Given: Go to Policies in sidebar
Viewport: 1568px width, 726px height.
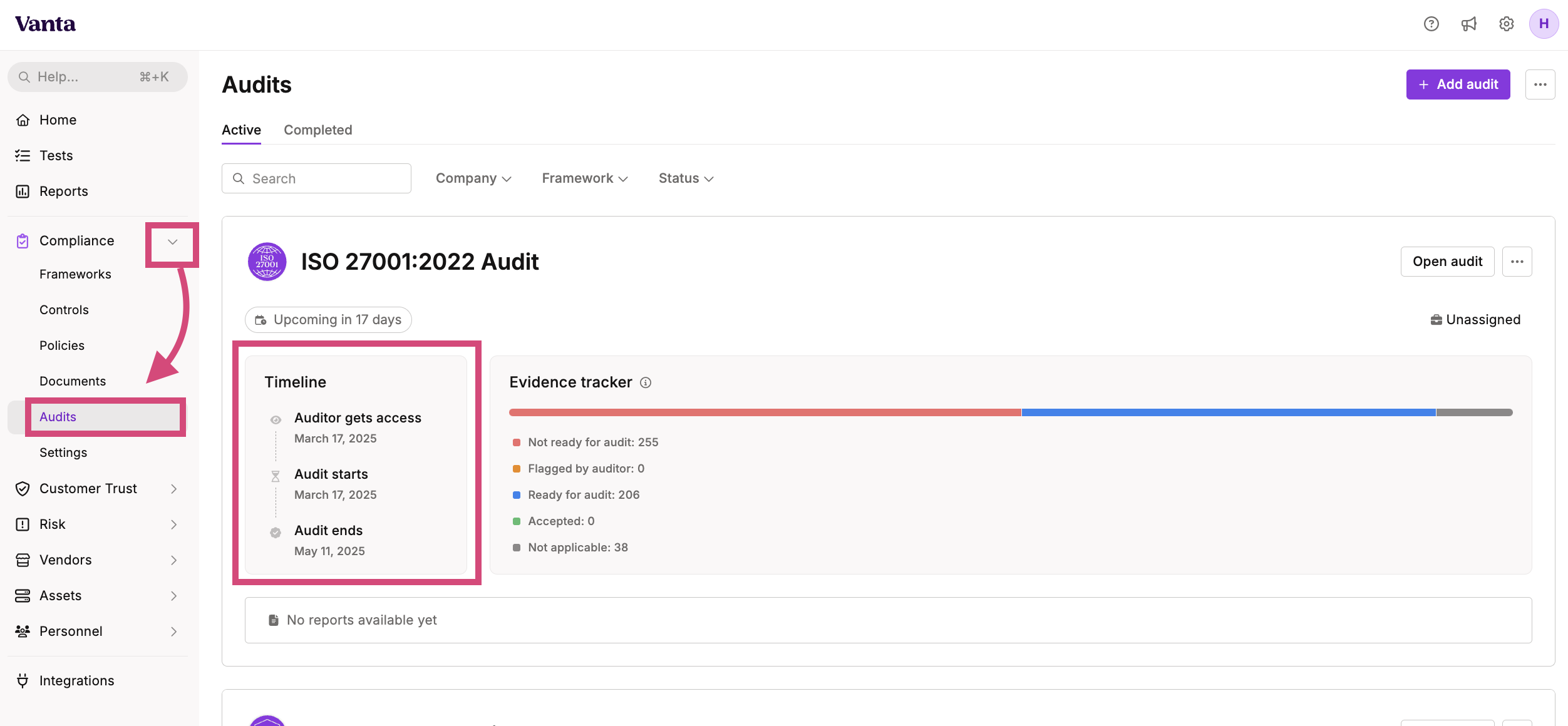Looking at the screenshot, I should pyautogui.click(x=62, y=345).
